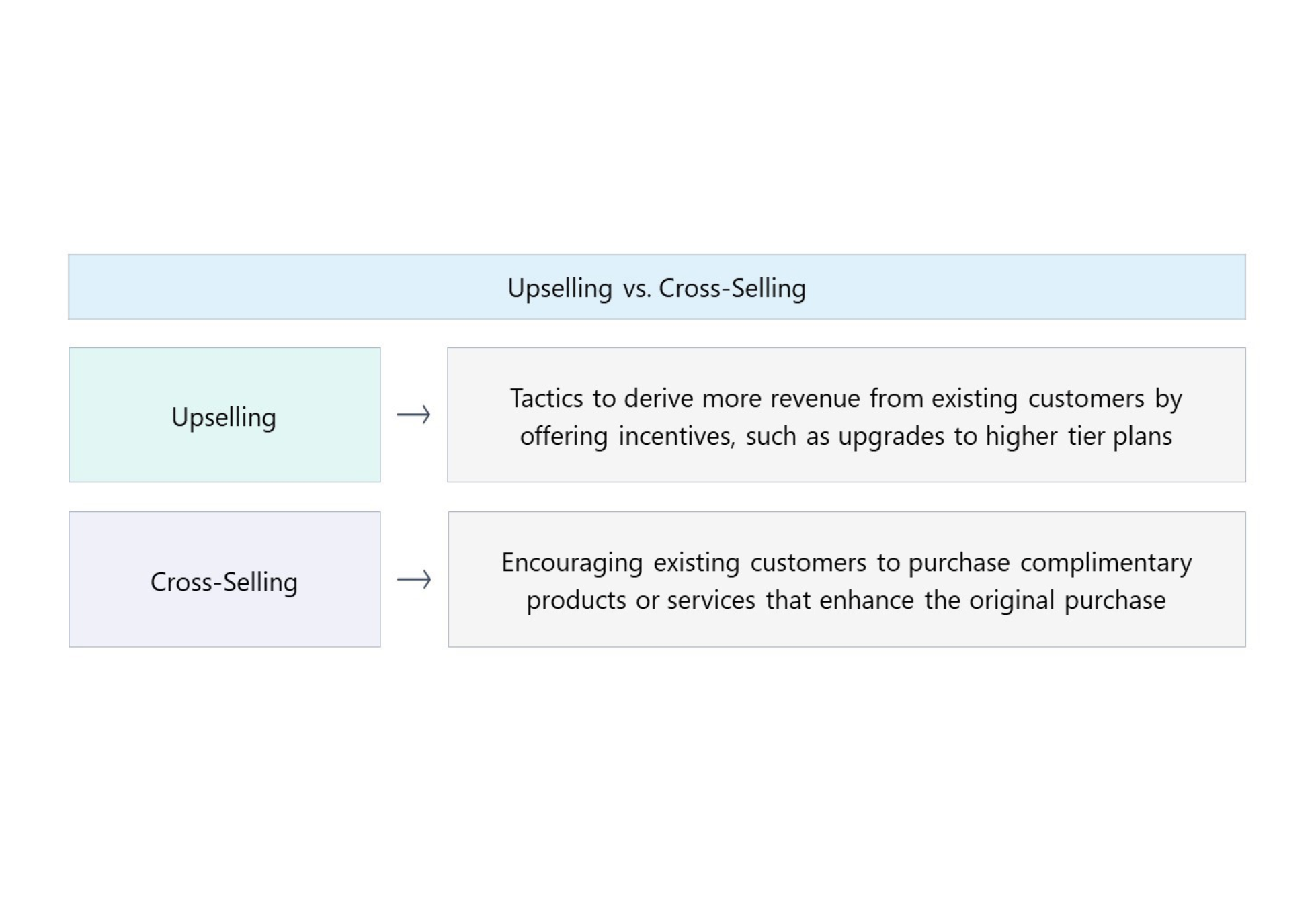This screenshot has height=899, width=1316.
Task: Click "higher tier plans" phrase in description
Action: pyautogui.click(x=1079, y=437)
